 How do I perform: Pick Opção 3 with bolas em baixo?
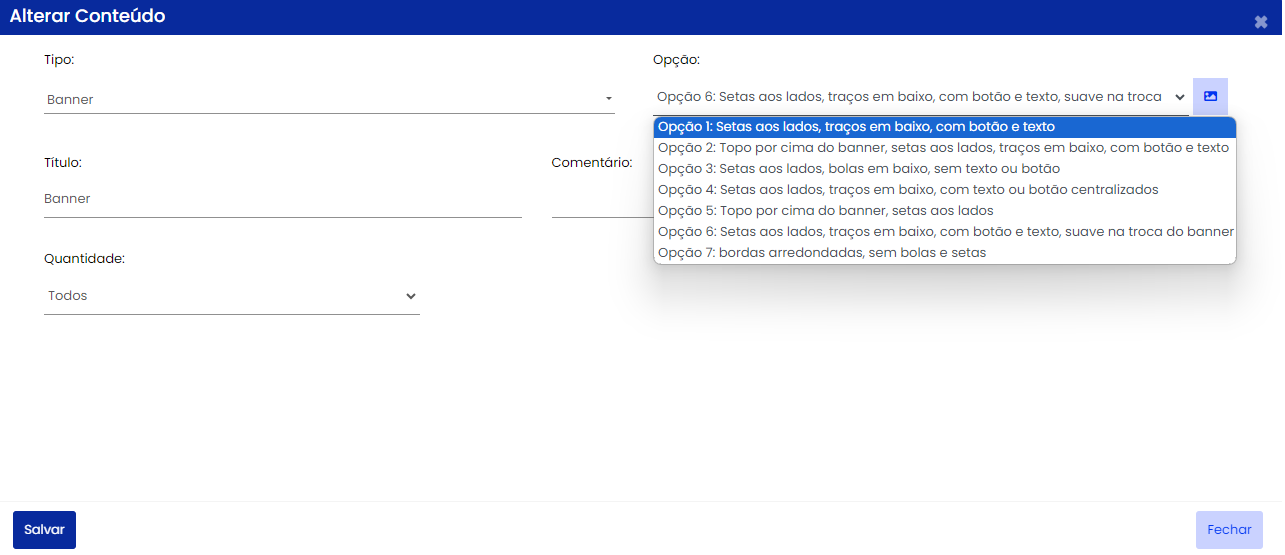(x=945, y=169)
